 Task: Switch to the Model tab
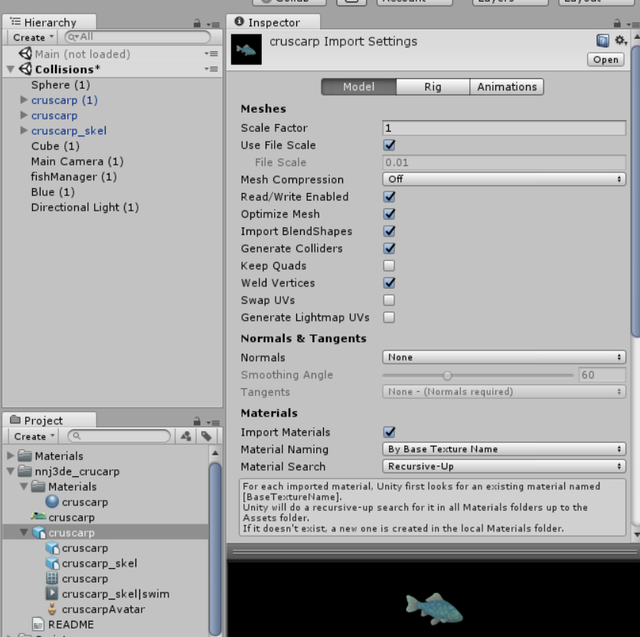[x=358, y=87]
